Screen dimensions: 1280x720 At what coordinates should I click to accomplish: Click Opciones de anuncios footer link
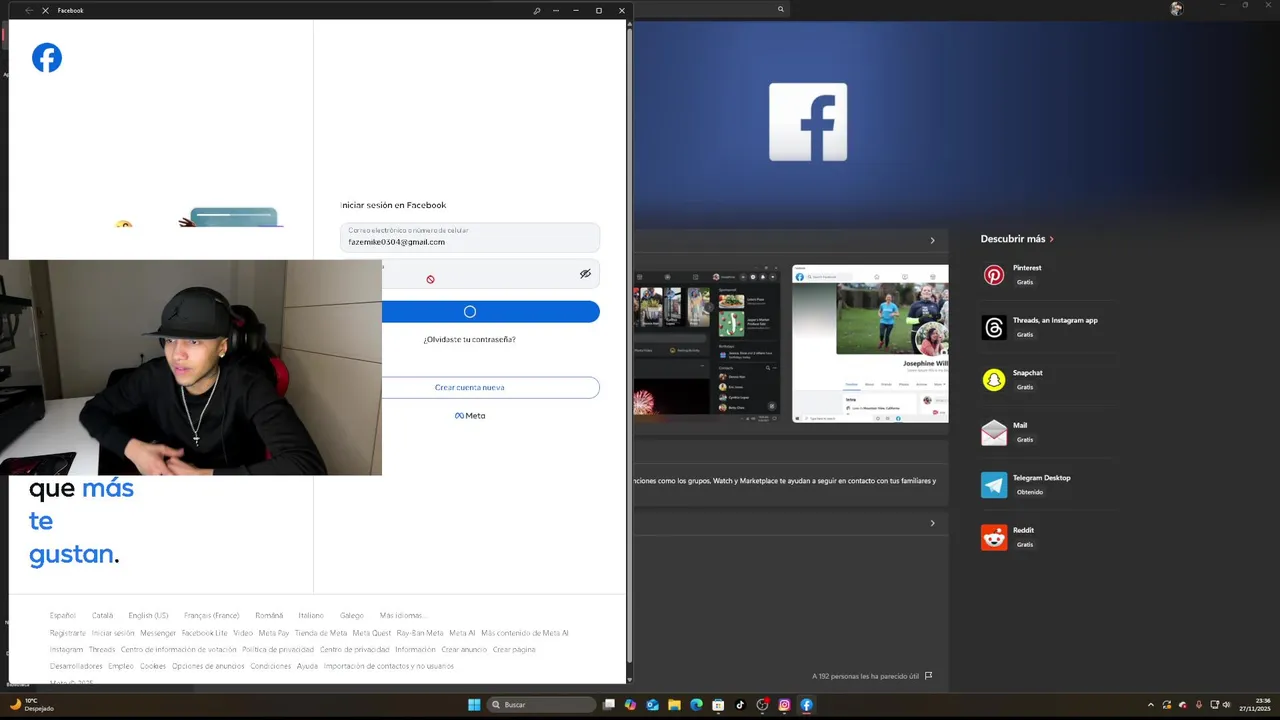[x=208, y=666]
